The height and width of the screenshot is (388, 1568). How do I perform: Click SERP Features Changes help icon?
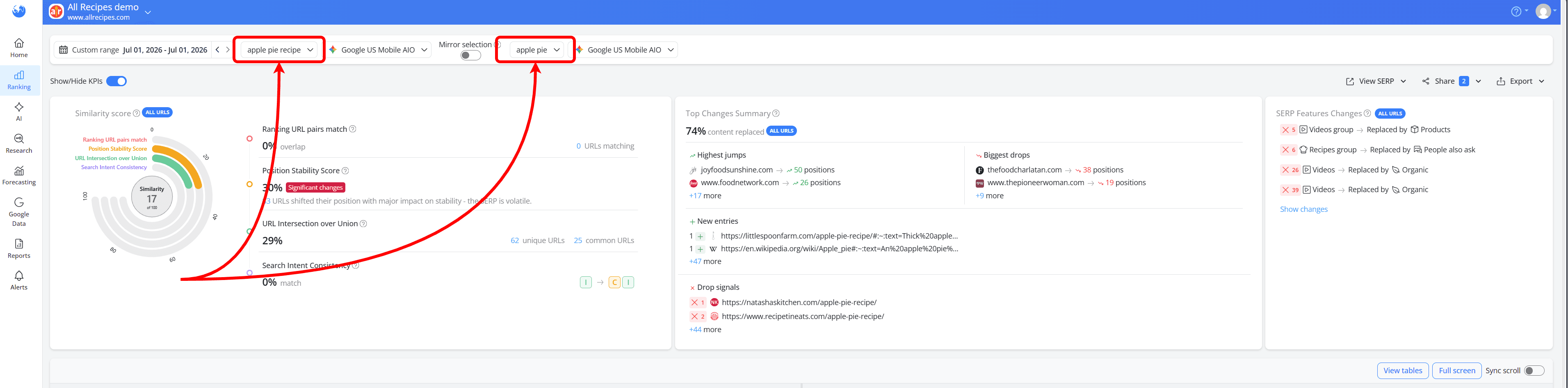click(x=1367, y=113)
